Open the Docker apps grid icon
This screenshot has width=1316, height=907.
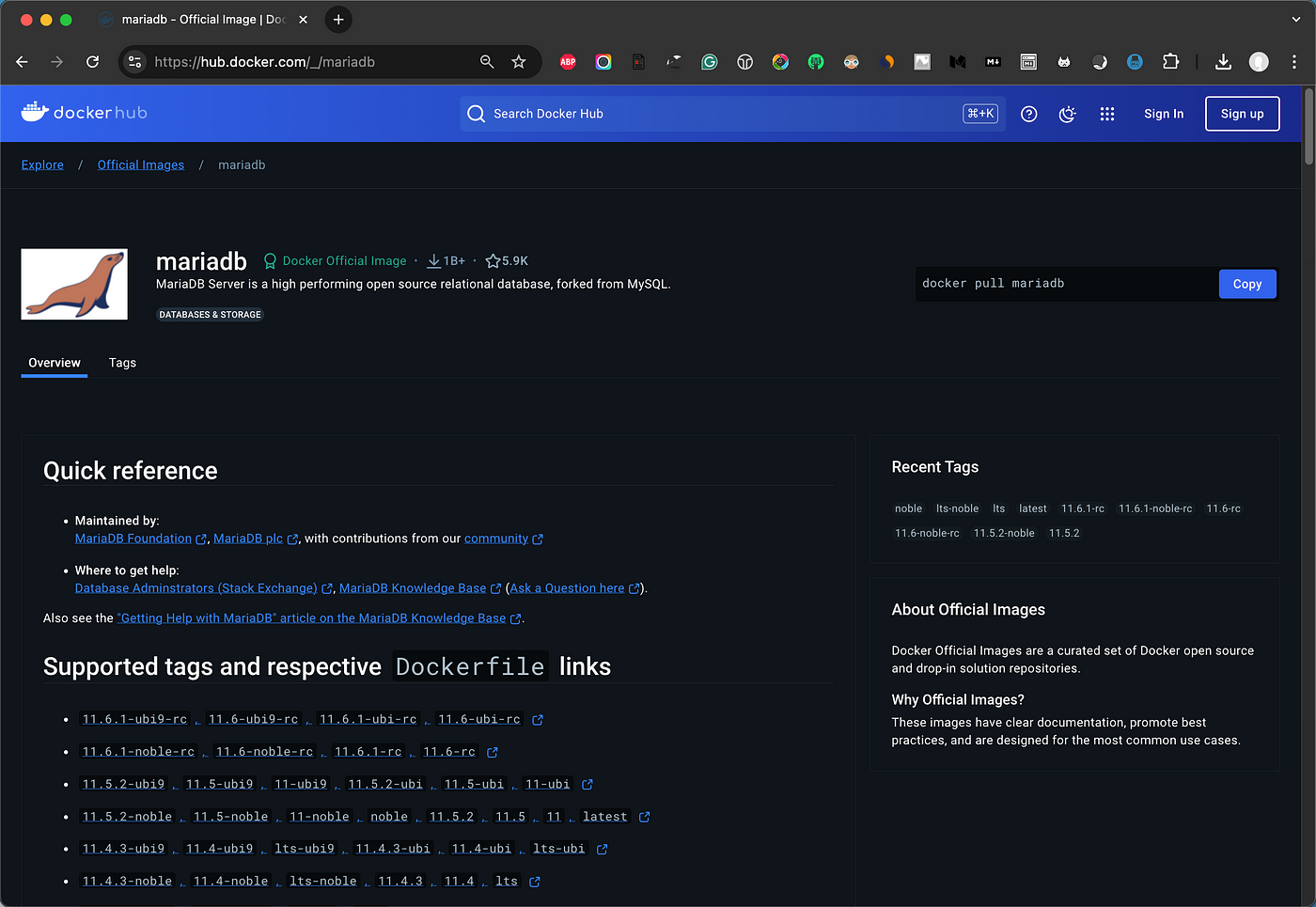click(x=1107, y=114)
